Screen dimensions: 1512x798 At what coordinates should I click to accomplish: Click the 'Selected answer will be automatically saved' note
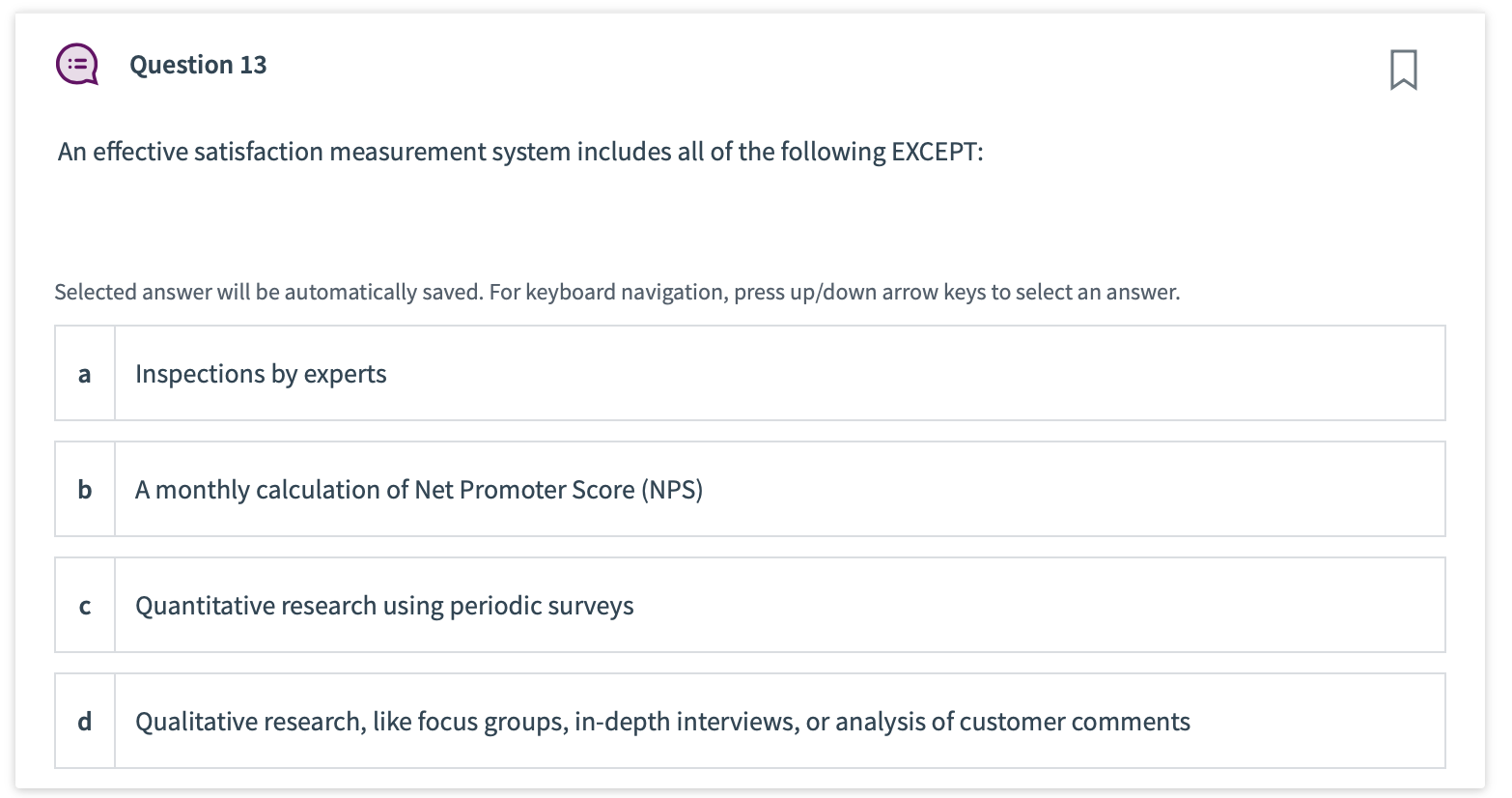pos(617,292)
